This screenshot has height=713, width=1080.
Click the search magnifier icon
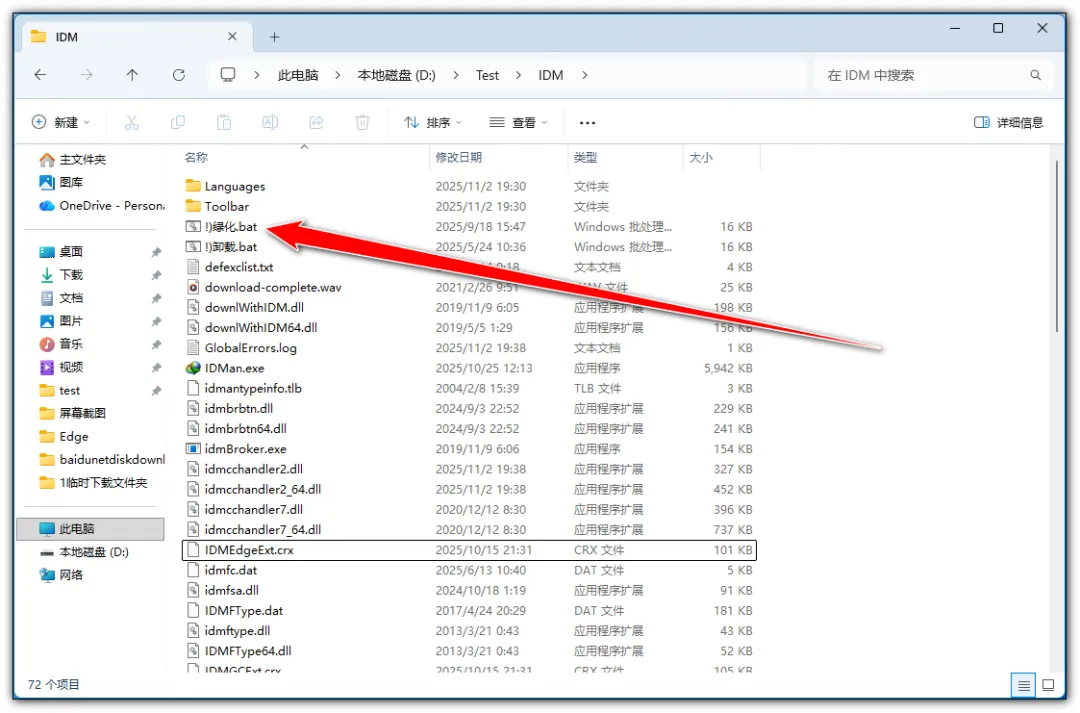[1035, 75]
